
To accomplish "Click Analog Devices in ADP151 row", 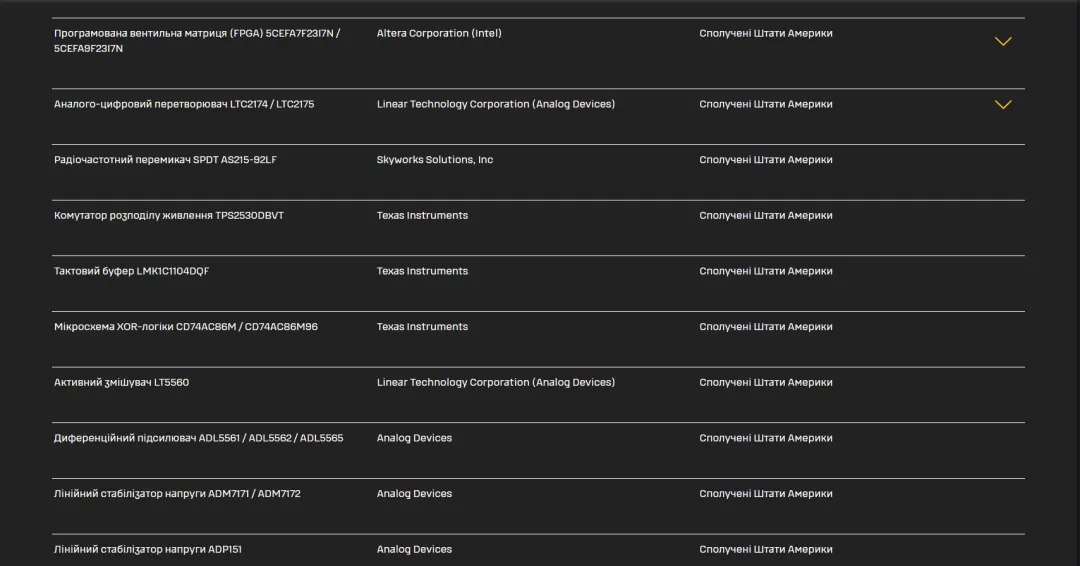I will pyautogui.click(x=414, y=549).
